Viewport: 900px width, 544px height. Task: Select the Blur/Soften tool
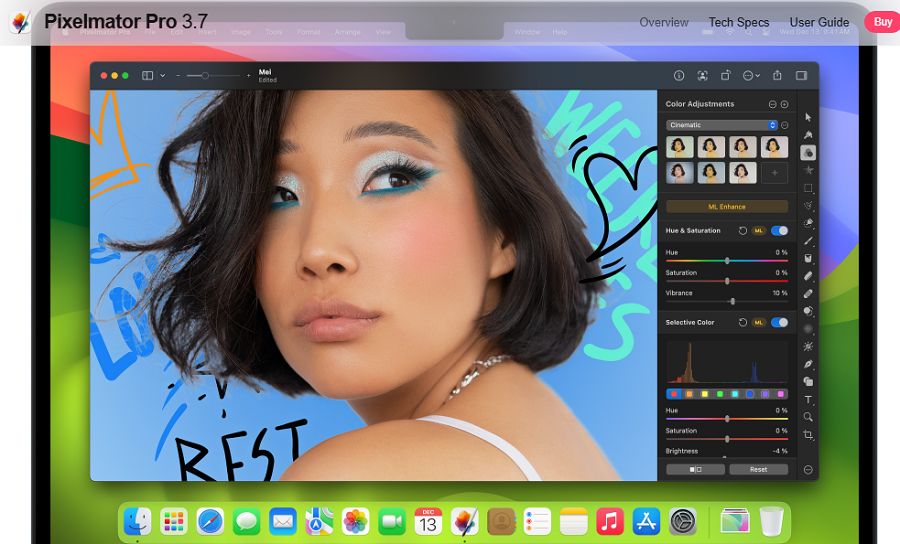coord(808,329)
